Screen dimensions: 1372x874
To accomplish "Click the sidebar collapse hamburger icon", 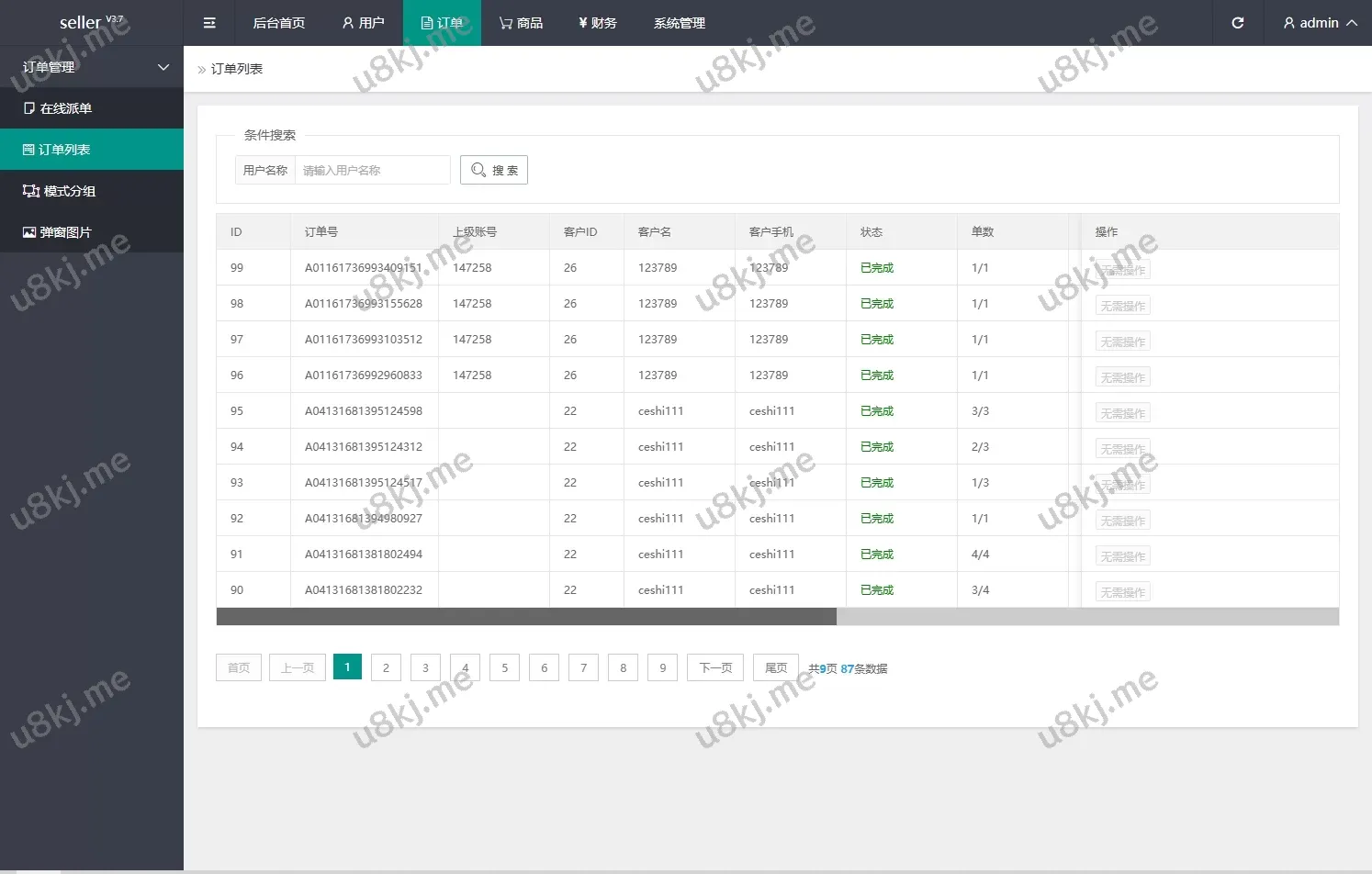I will click(209, 23).
